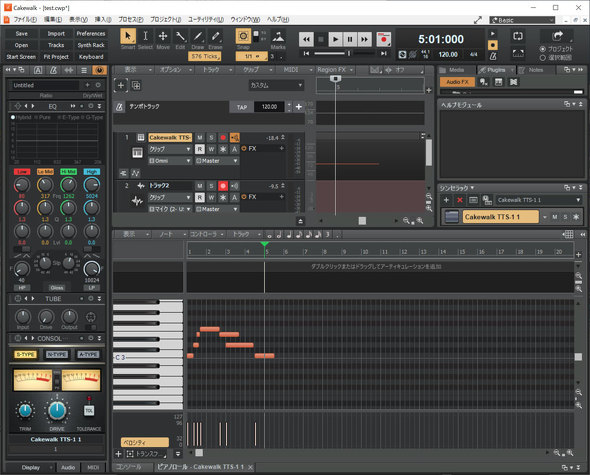This screenshot has height=475, width=590.
Task: Open the 576 Ticks nudge dropdown
Action: (204, 56)
